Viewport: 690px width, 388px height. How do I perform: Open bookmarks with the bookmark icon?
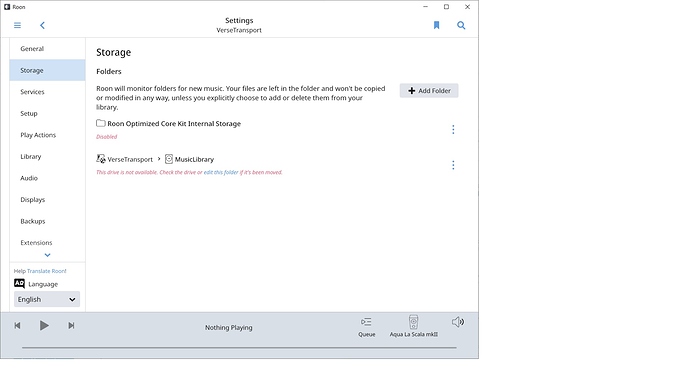pyautogui.click(x=437, y=25)
